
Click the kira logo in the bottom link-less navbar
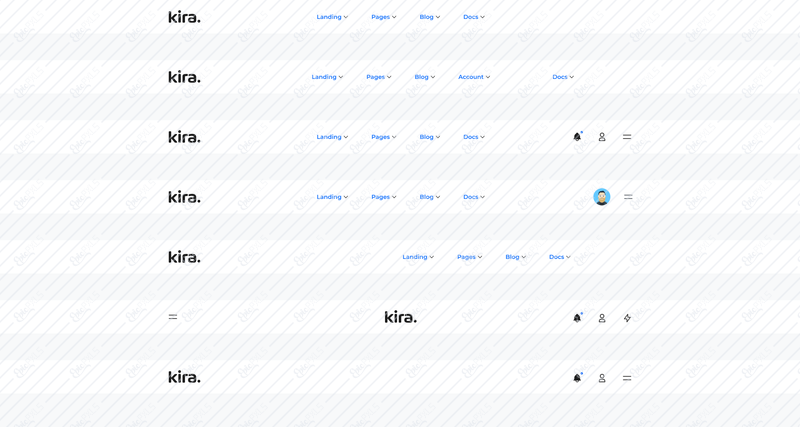[x=184, y=377]
